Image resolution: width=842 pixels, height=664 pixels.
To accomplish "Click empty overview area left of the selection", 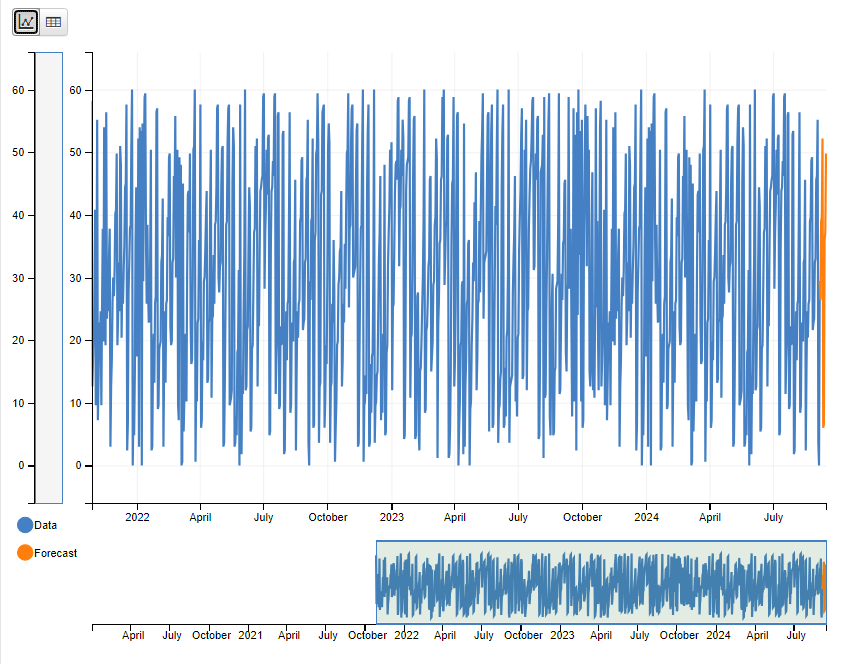I will pos(230,582).
